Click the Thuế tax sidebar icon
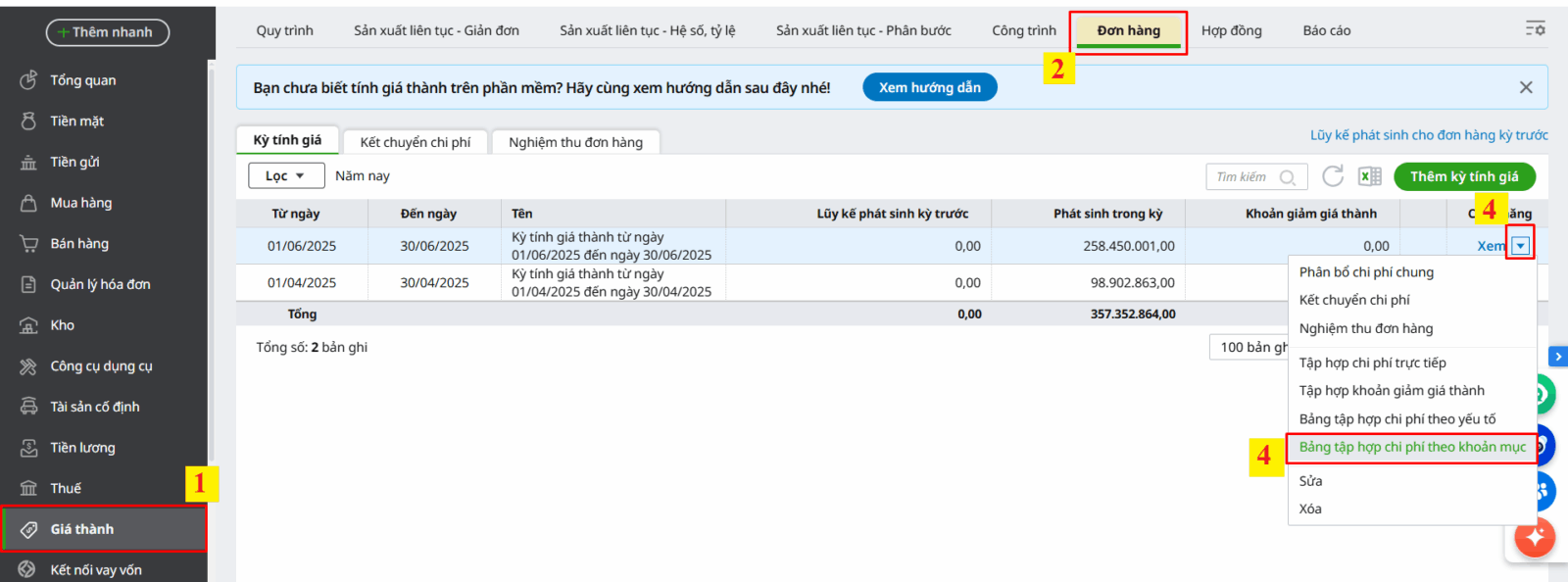 (28, 488)
